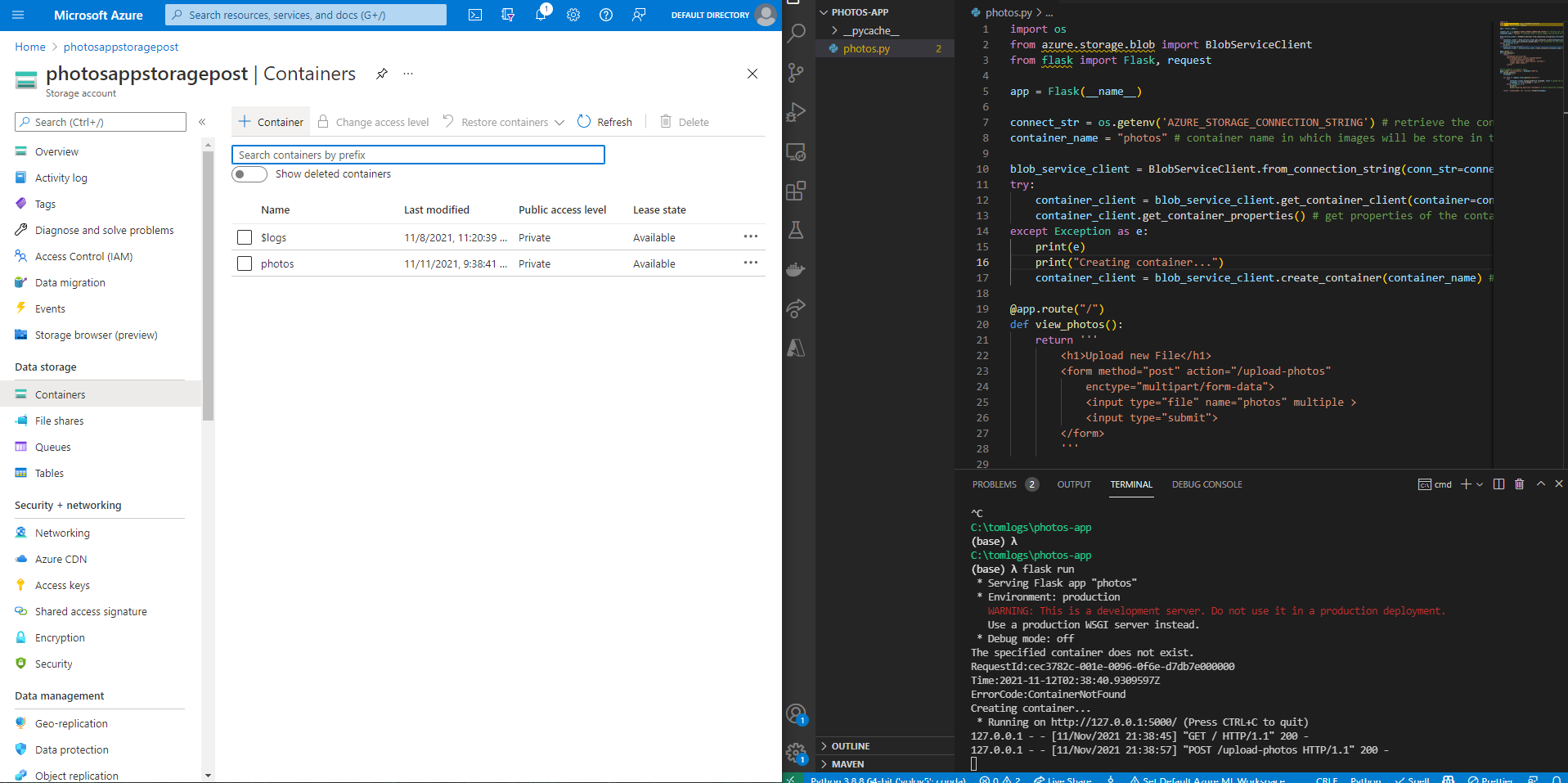The image size is (1568, 783).
Task: Select the TERMINAL panel tab
Action: 1131,484
